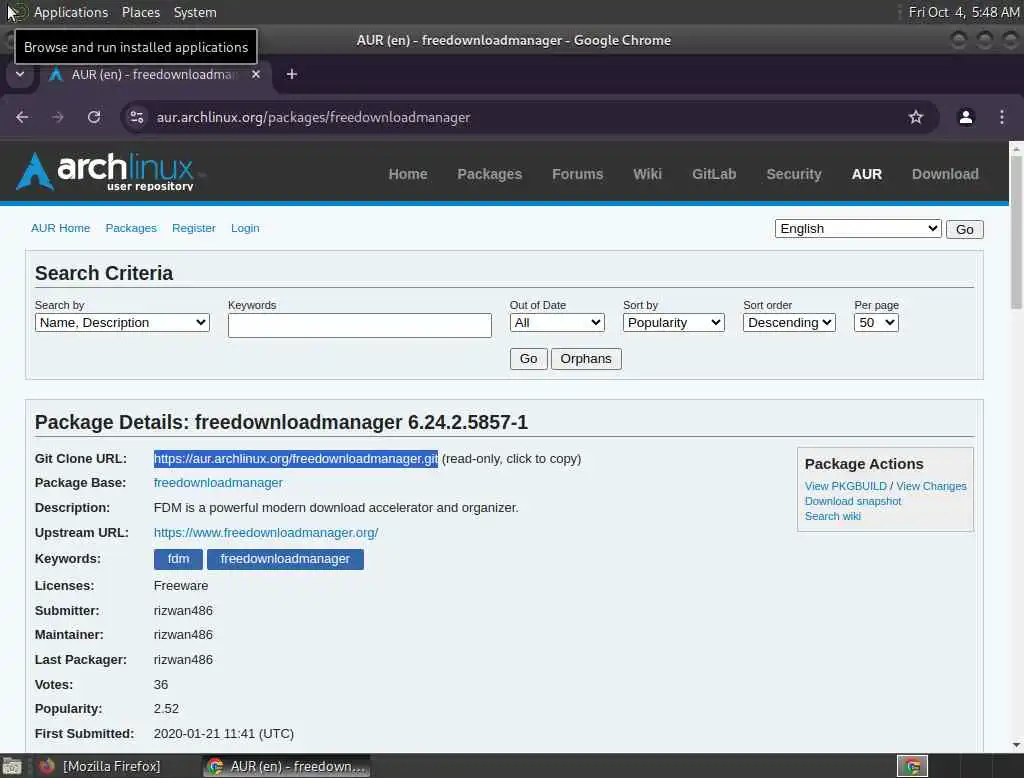
Task: Click the Votes value 36
Action: pos(161,685)
